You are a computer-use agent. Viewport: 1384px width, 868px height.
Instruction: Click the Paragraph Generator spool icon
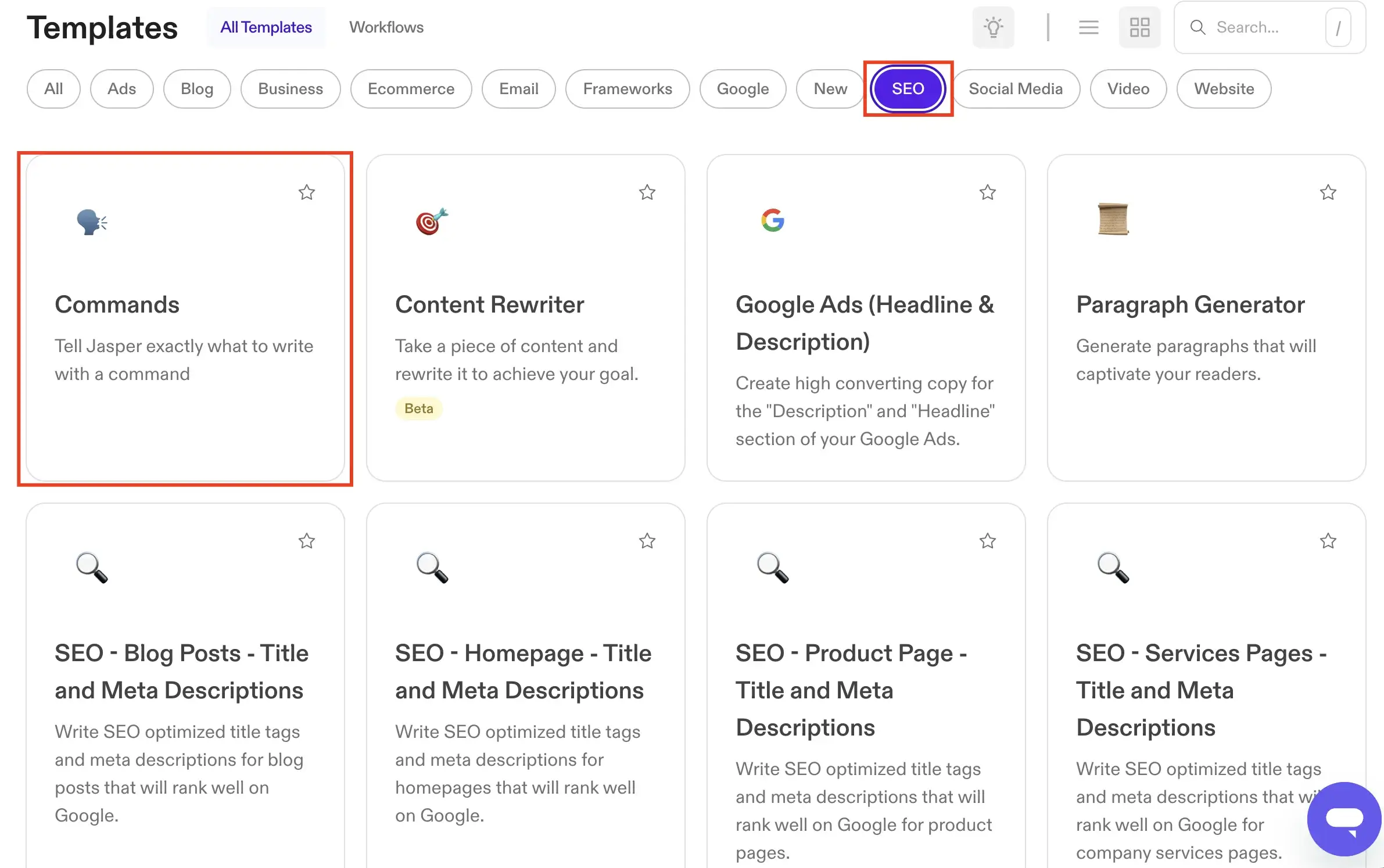(x=1113, y=219)
